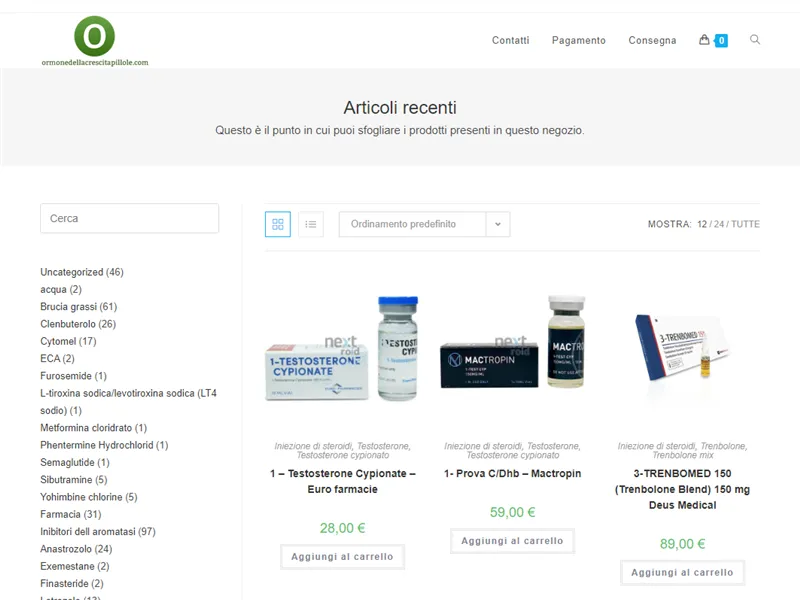This screenshot has width=800, height=600.
Task: Open the shopping cart bag icon
Action: click(706, 40)
